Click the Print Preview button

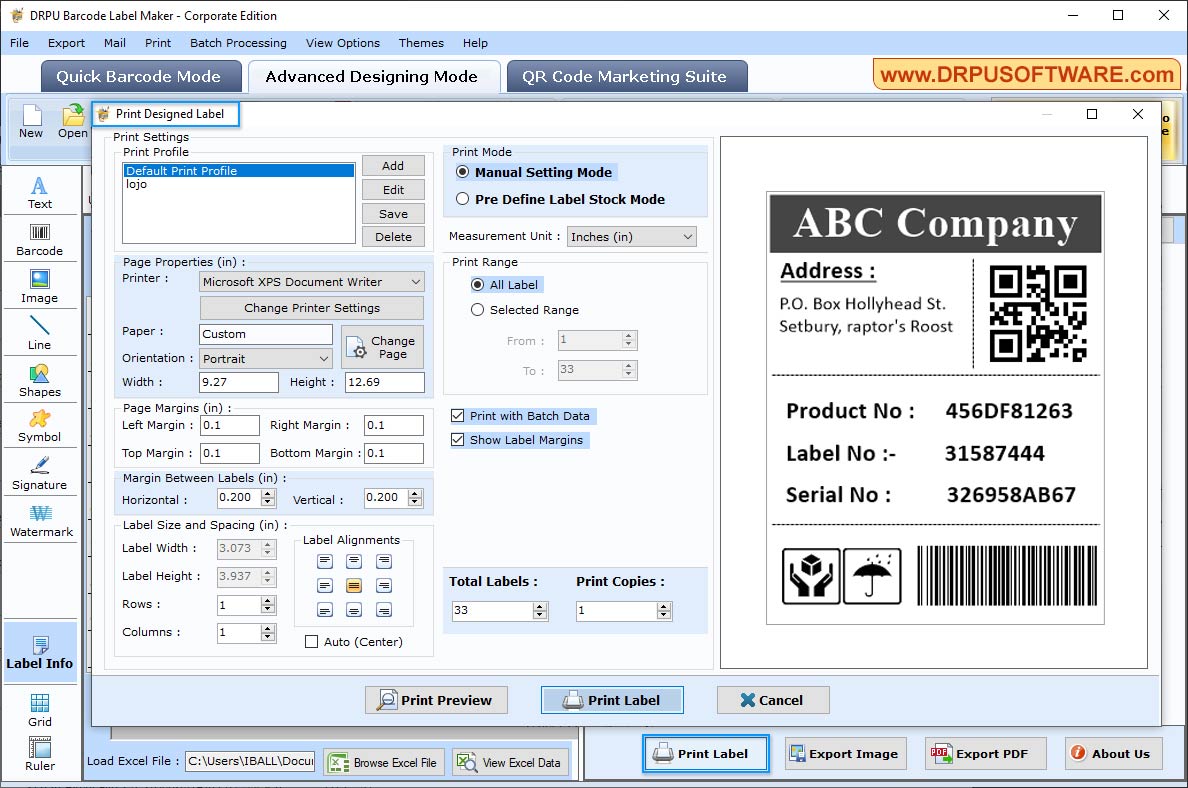point(436,700)
